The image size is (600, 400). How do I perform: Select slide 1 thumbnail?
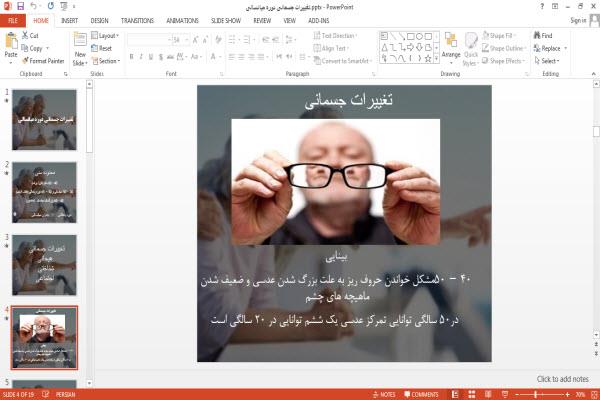[x=44, y=119]
